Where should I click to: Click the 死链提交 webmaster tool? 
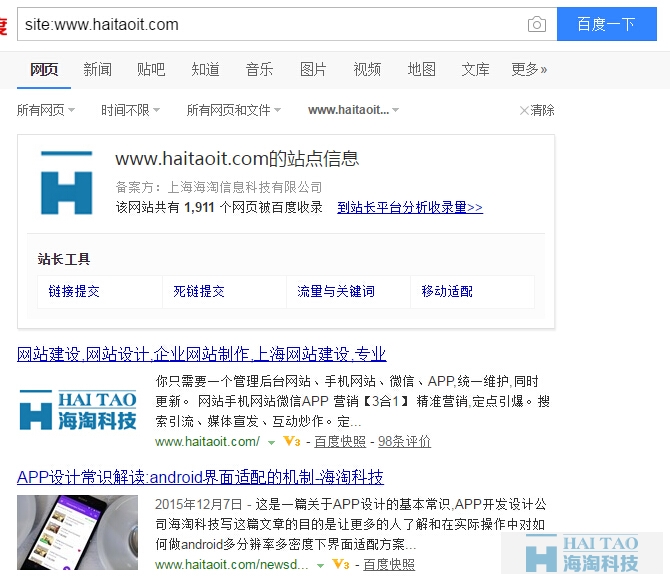pos(199,291)
